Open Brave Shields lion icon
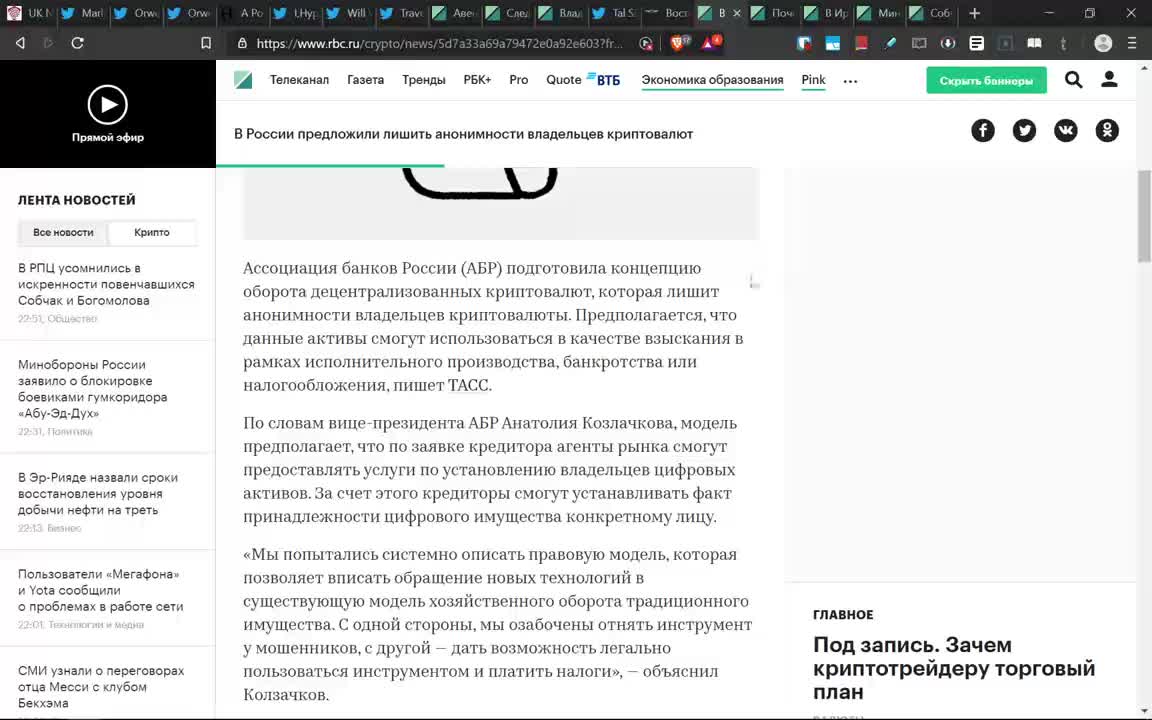 tap(678, 43)
